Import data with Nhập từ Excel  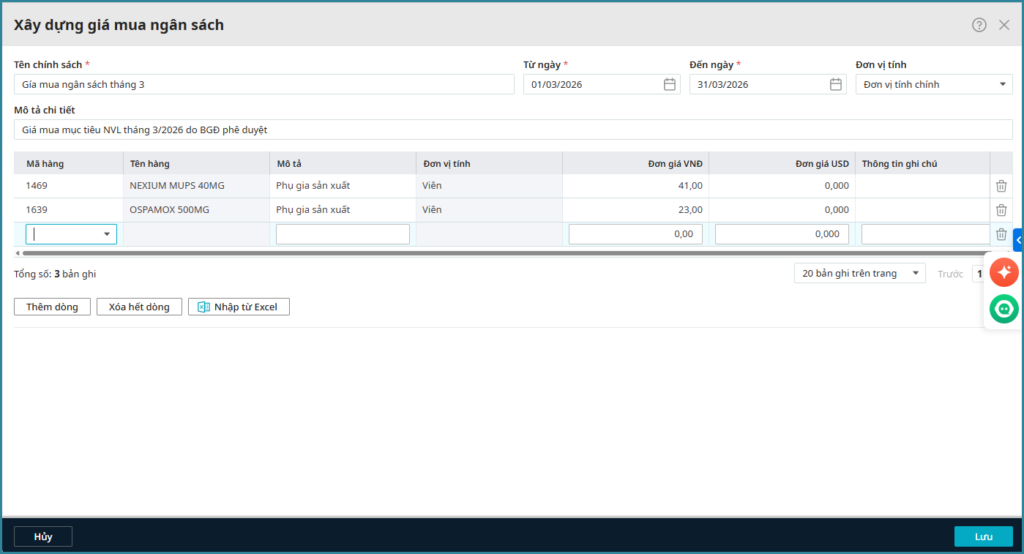point(239,307)
